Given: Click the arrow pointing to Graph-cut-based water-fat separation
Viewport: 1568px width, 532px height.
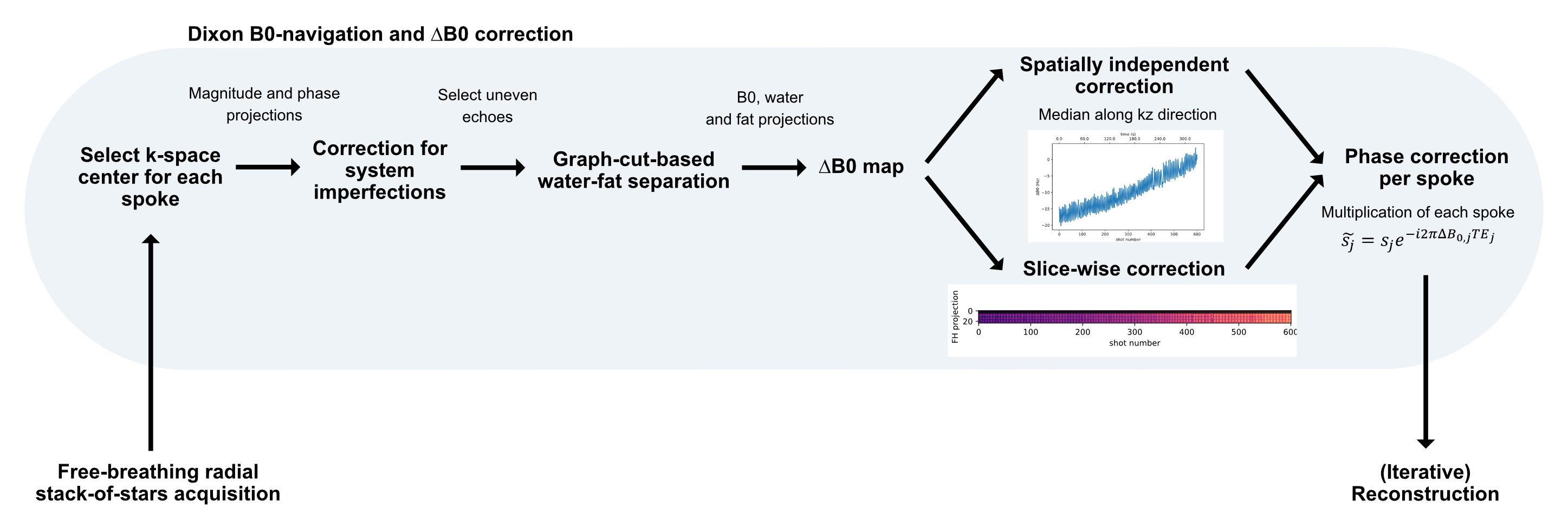Looking at the screenshot, I should (x=493, y=167).
